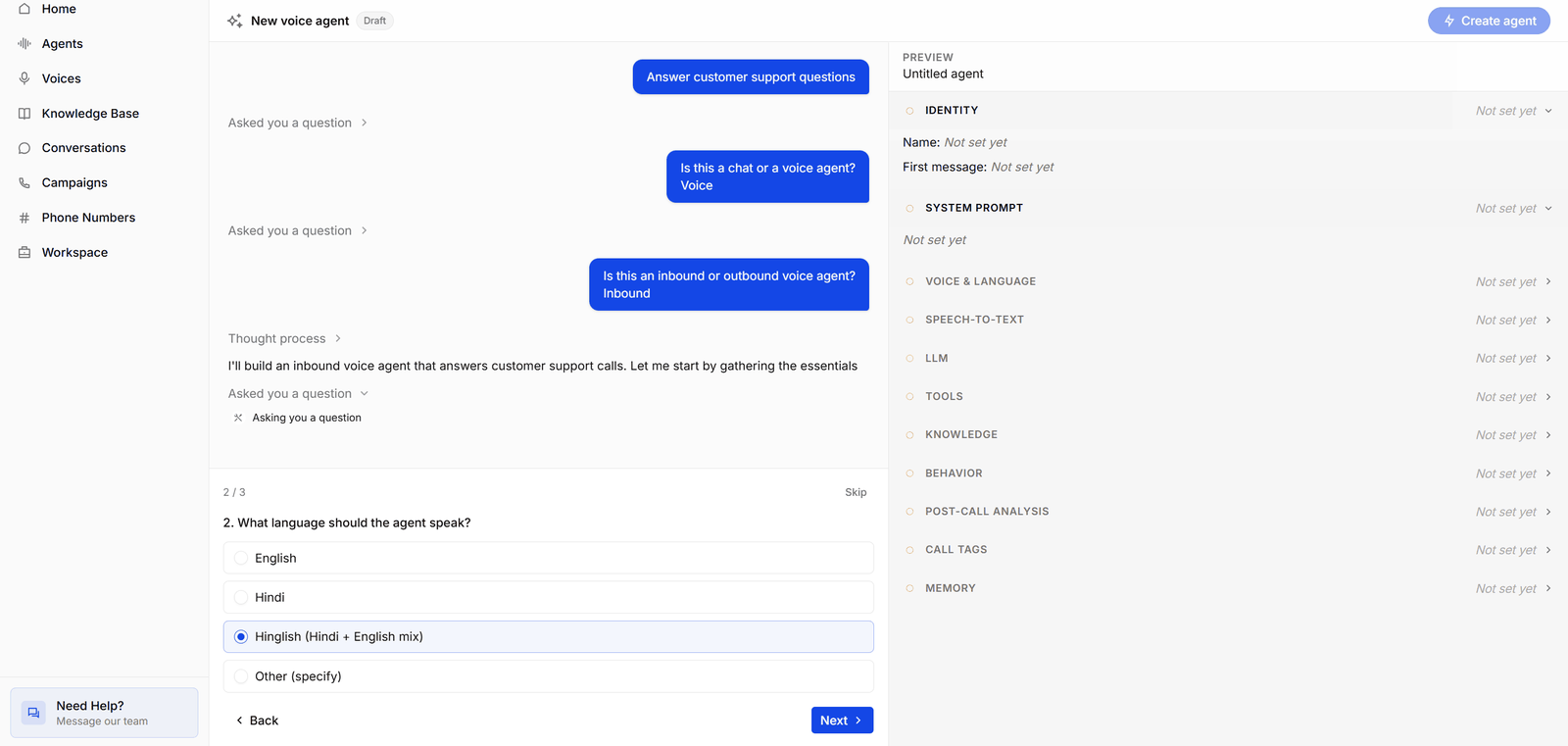Click the chat or voice answer bubble
The image size is (1568, 746).
coord(767,176)
